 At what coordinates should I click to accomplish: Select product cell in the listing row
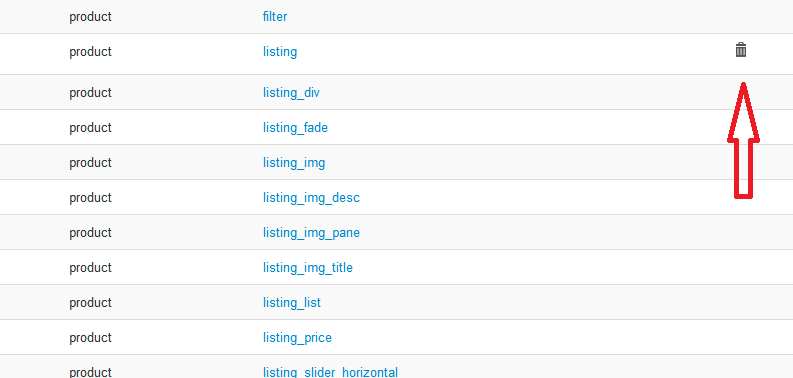pyautogui.click(x=90, y=52)
